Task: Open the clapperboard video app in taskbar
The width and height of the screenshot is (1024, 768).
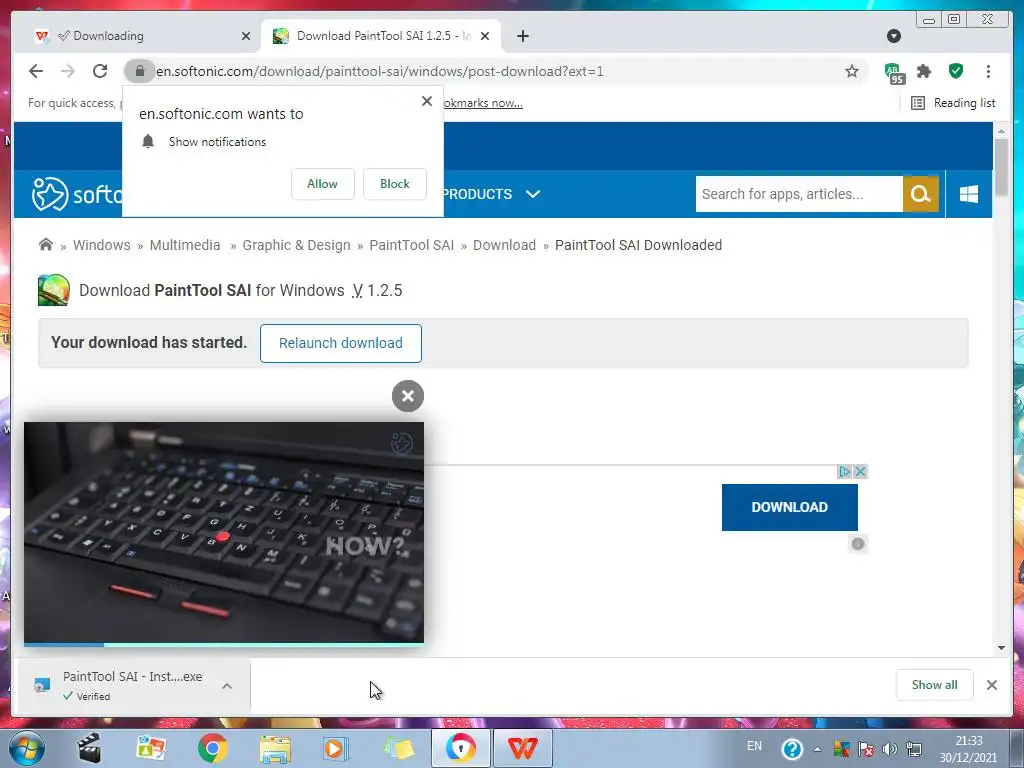Action: (x=89, y=748)
